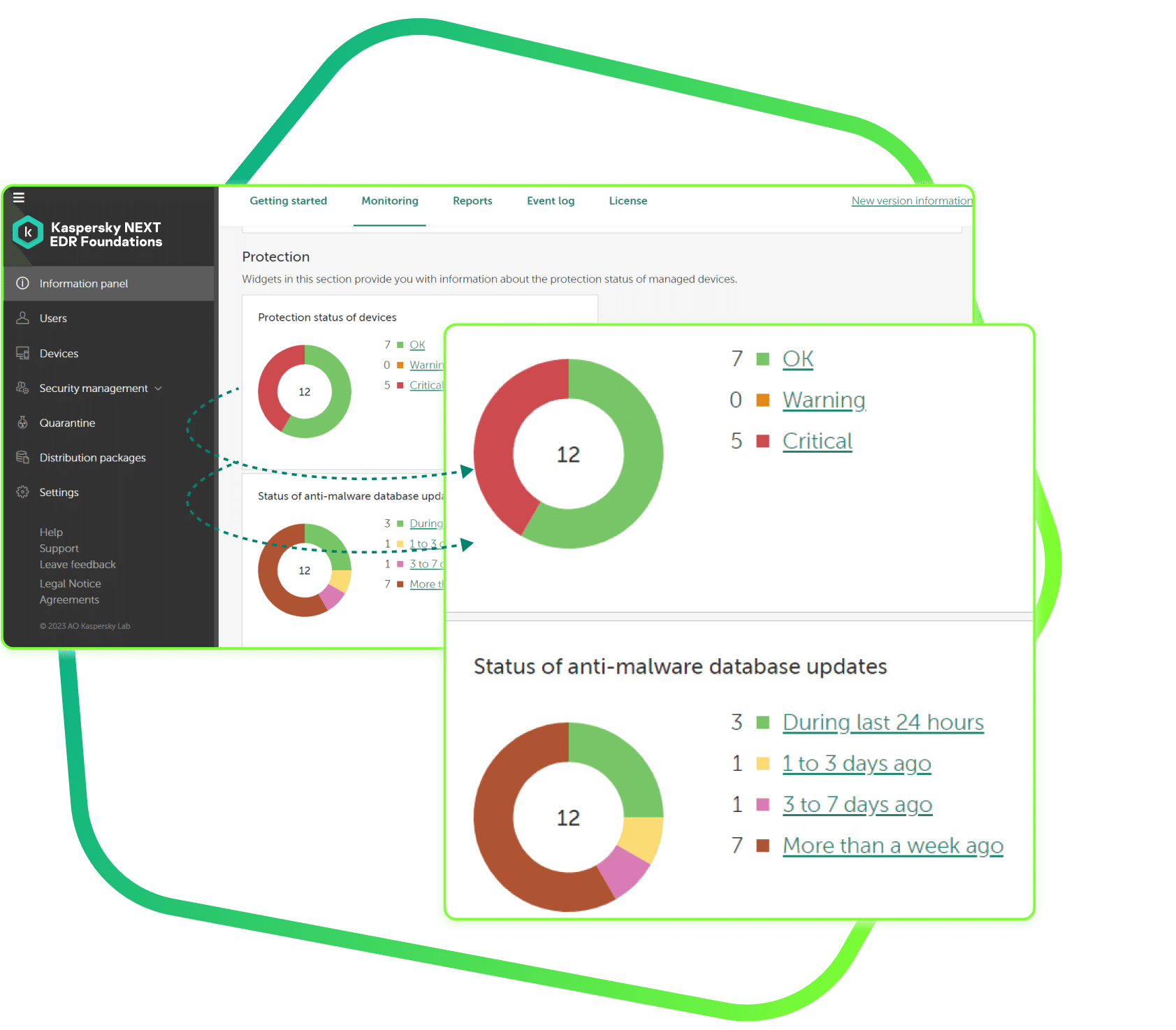Screen dimensions: 1176x1030
Task: Click the Information panel info icon
Action: 23,283
